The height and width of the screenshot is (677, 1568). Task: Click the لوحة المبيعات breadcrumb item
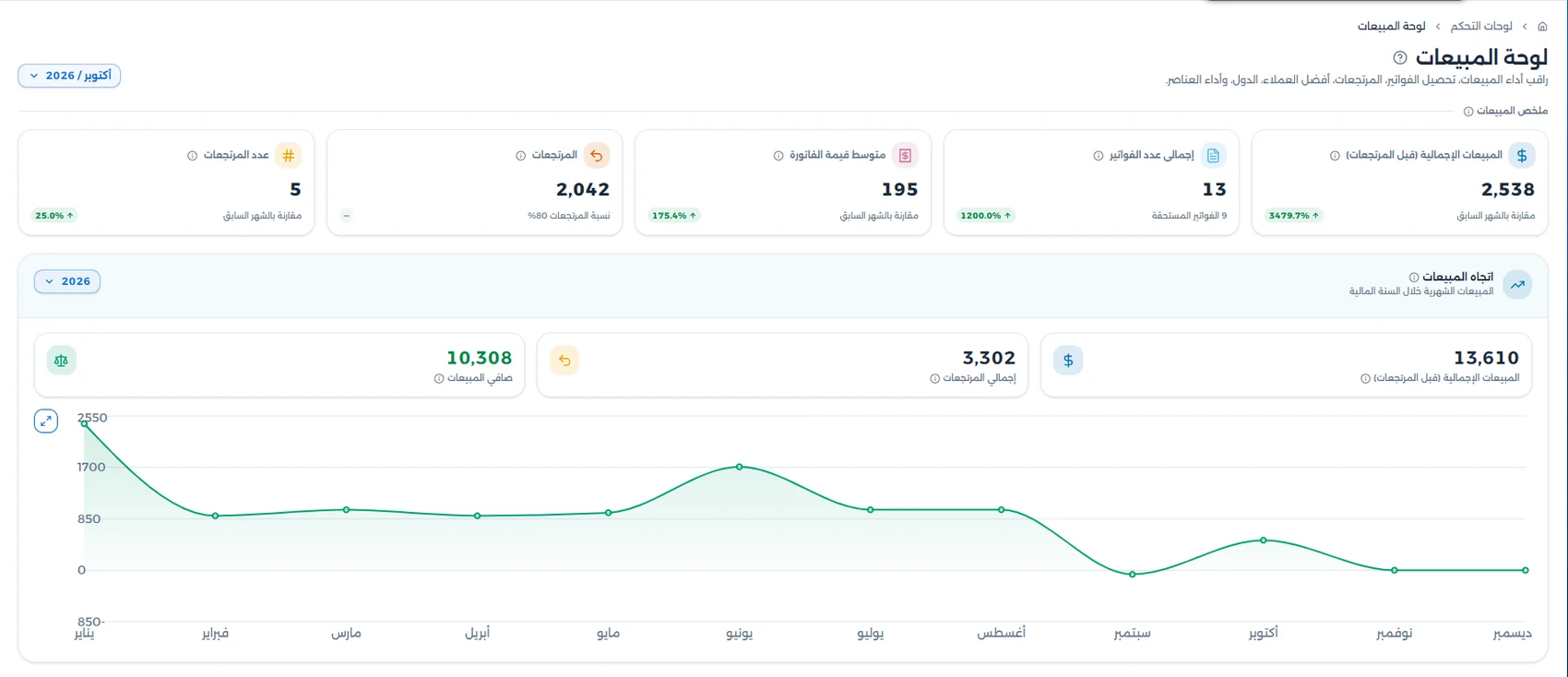click(x=1391, y=27)
